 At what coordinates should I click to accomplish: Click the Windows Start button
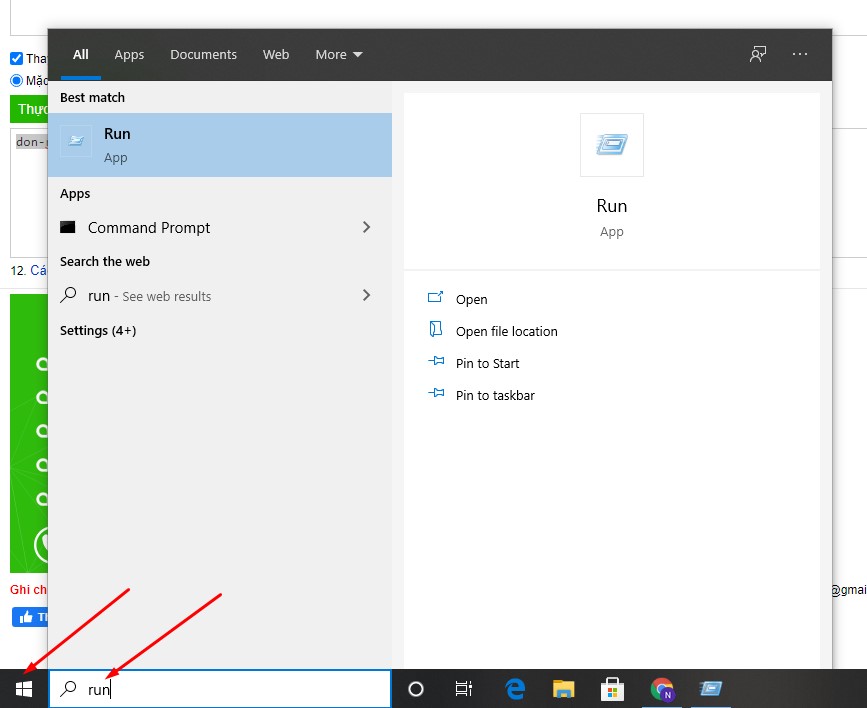click(x=24, y=689)
